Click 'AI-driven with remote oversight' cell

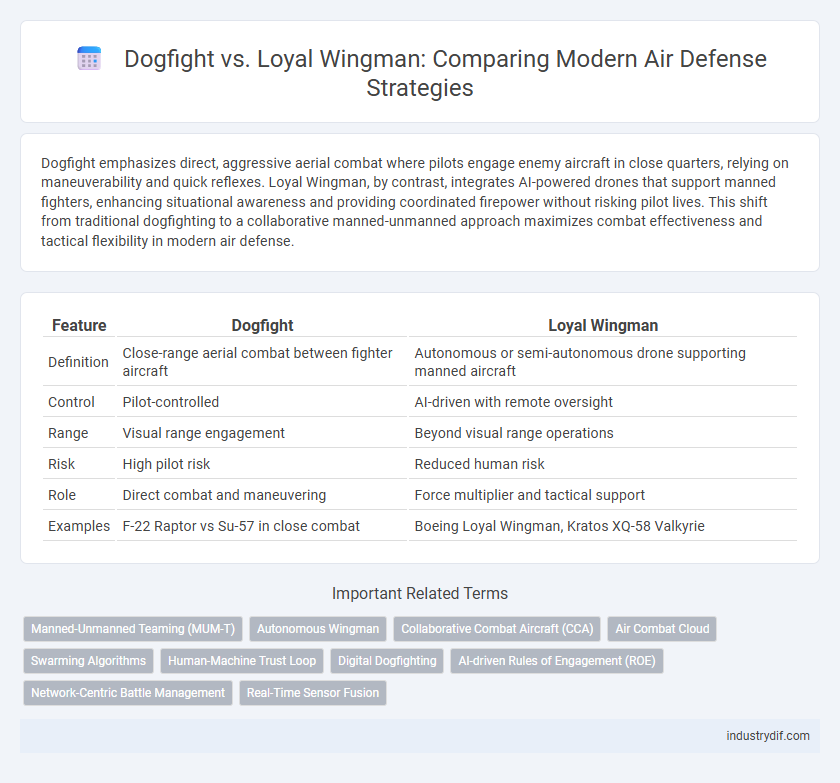[x=603, y=402]
